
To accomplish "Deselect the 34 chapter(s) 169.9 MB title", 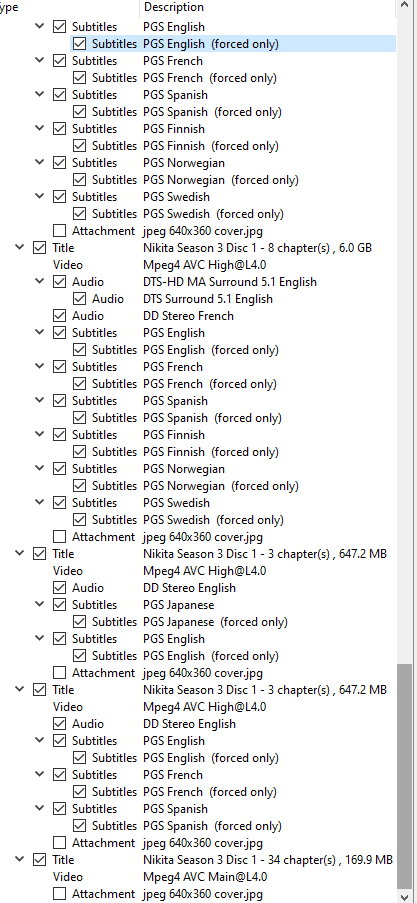I will [x=39, y=860].
